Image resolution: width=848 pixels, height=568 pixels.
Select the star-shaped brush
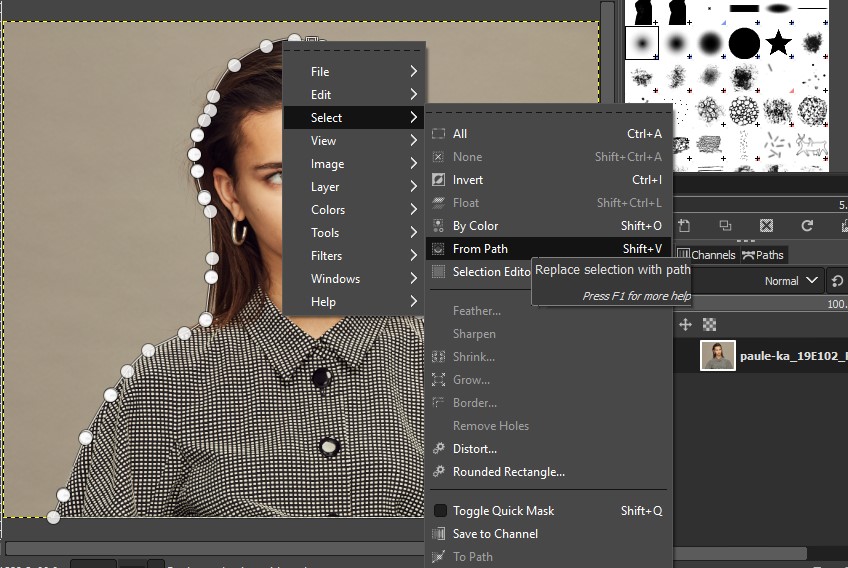coord(777,43)
